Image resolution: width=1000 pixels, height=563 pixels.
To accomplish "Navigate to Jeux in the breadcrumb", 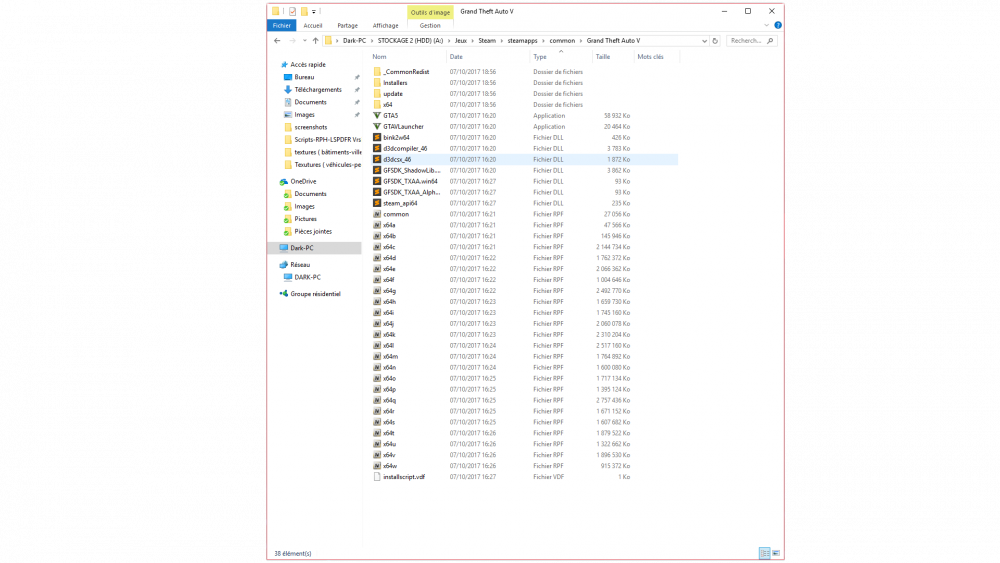I will [x=460, y=41].
